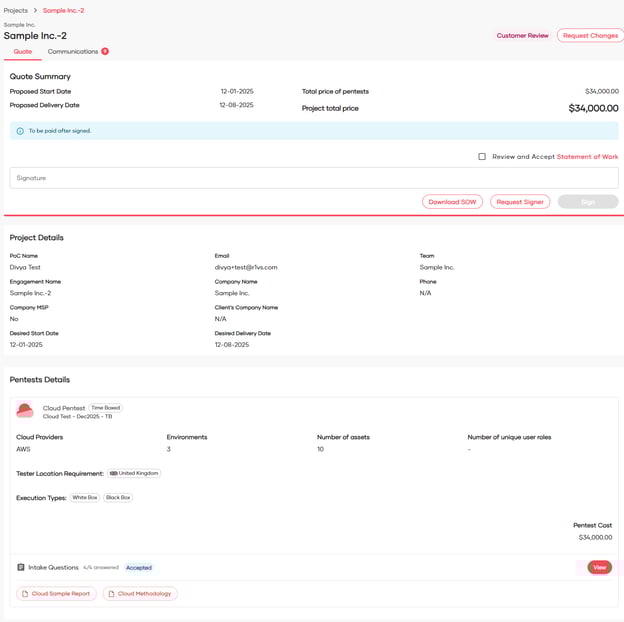Tick the Review and Accept checkbox

coord(482,157)
